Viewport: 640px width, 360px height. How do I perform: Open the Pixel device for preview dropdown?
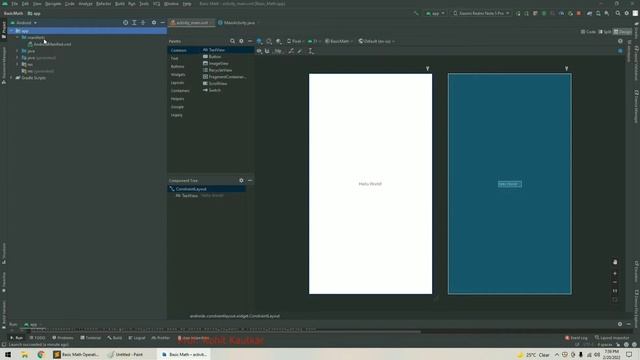point(296,41)
